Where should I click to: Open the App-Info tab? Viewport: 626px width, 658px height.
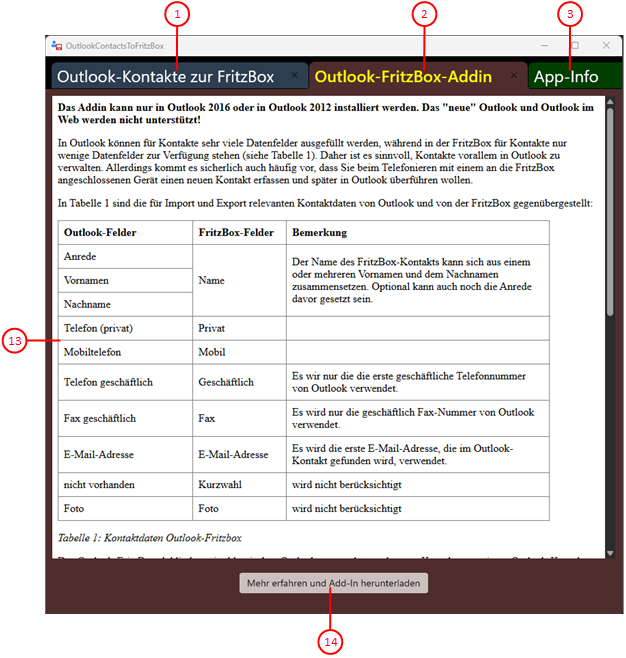tap(566, 76)
